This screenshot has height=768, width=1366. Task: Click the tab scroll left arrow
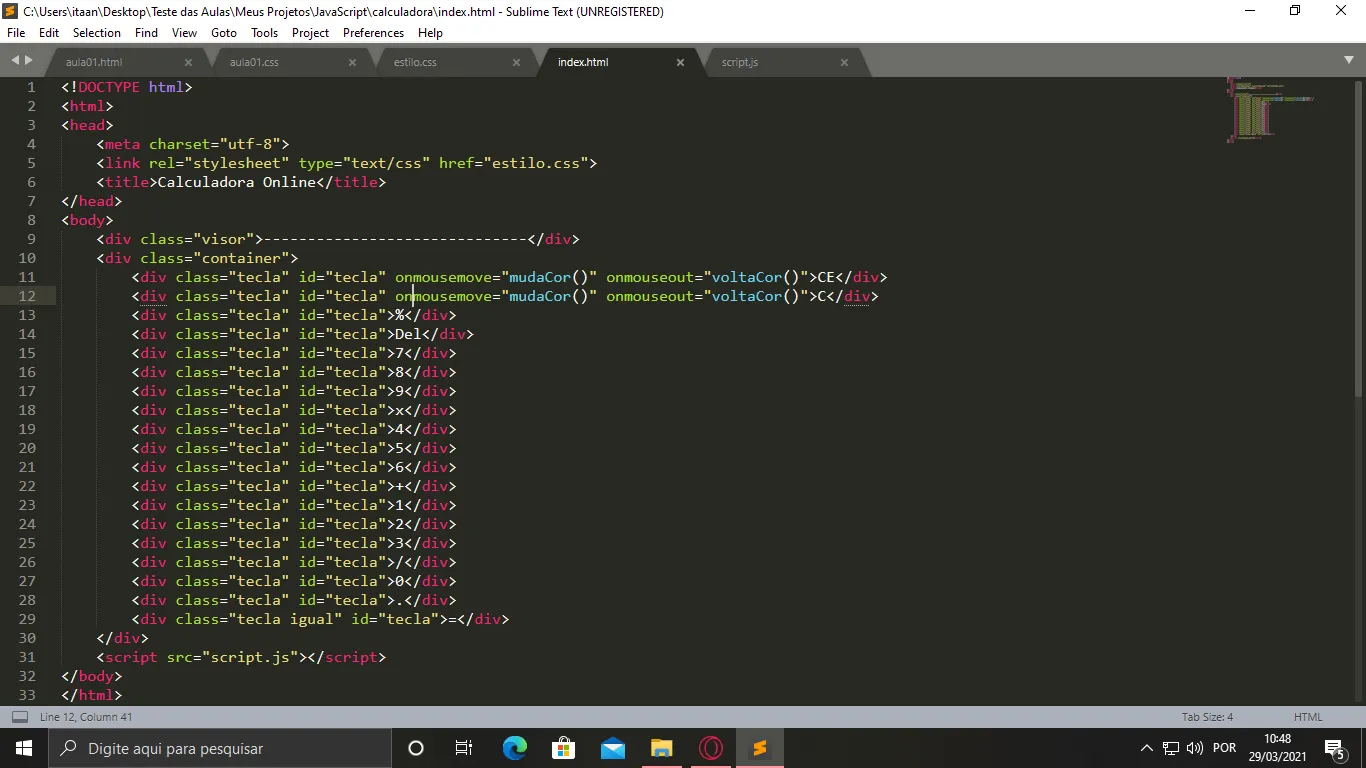(15, 61)
